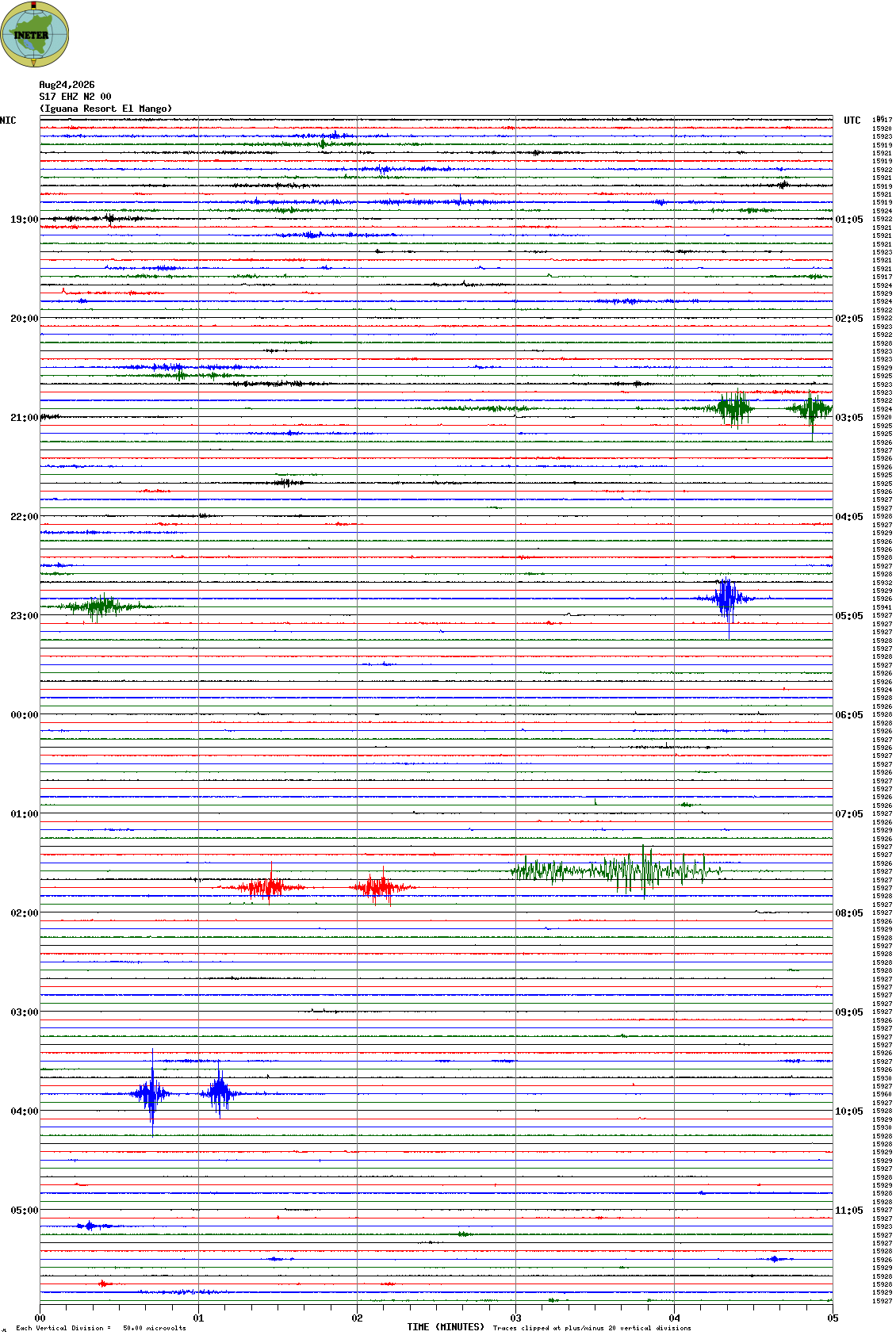The image size is (896, 1339).
Task: Click the 02:00 local time label
Action: click(x=24, y=913)
